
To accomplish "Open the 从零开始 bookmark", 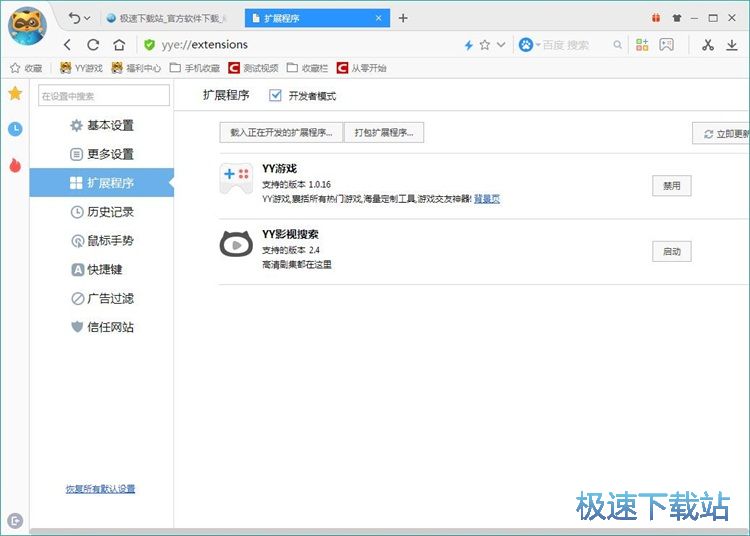I will [362, 68].
